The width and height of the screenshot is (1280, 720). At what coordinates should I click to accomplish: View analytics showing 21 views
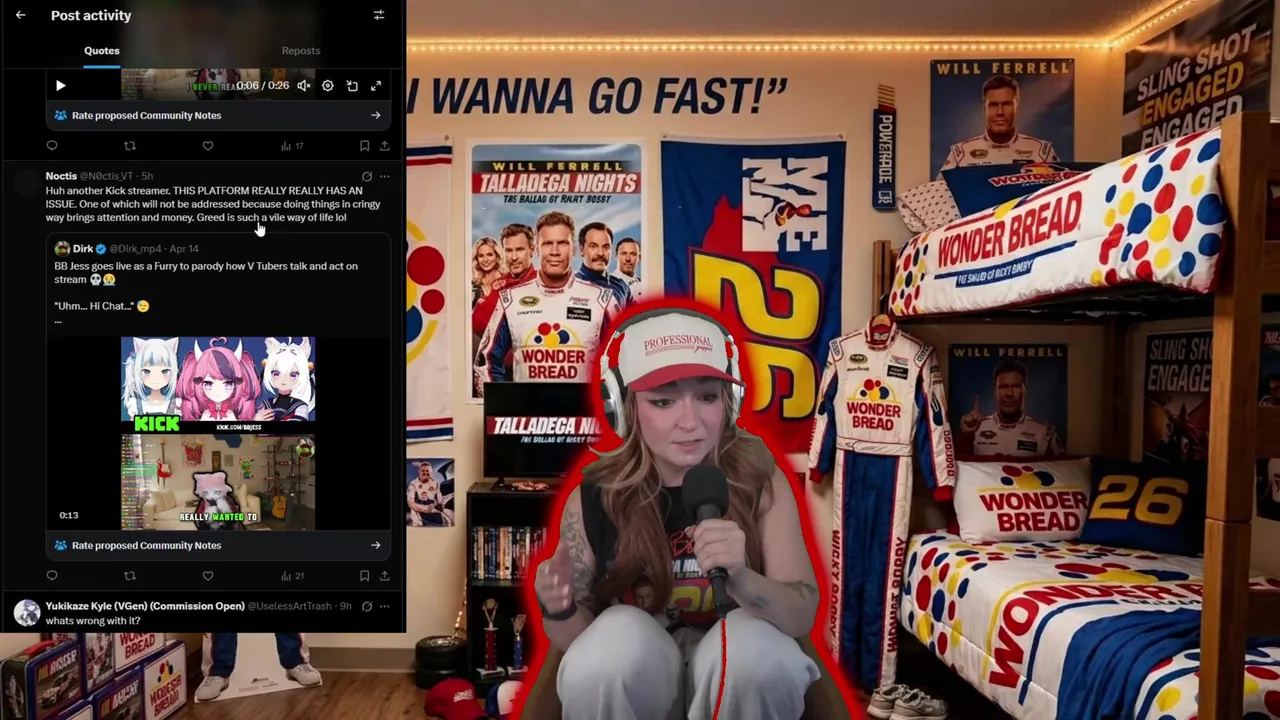click(x=292, y=576)
